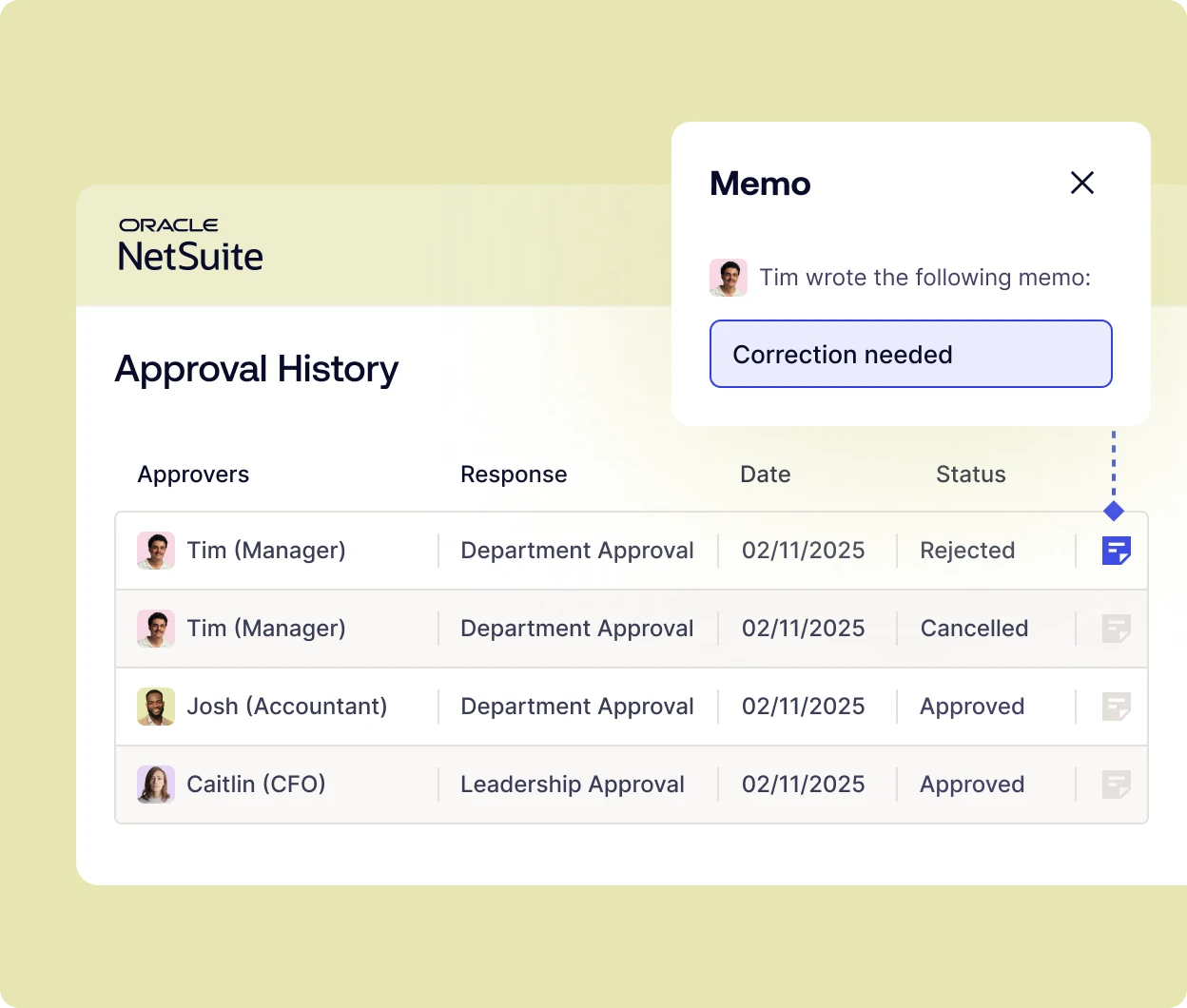Click the Status column header
Viewport: 1187px width, 1008px height.
tap(970, 475)
